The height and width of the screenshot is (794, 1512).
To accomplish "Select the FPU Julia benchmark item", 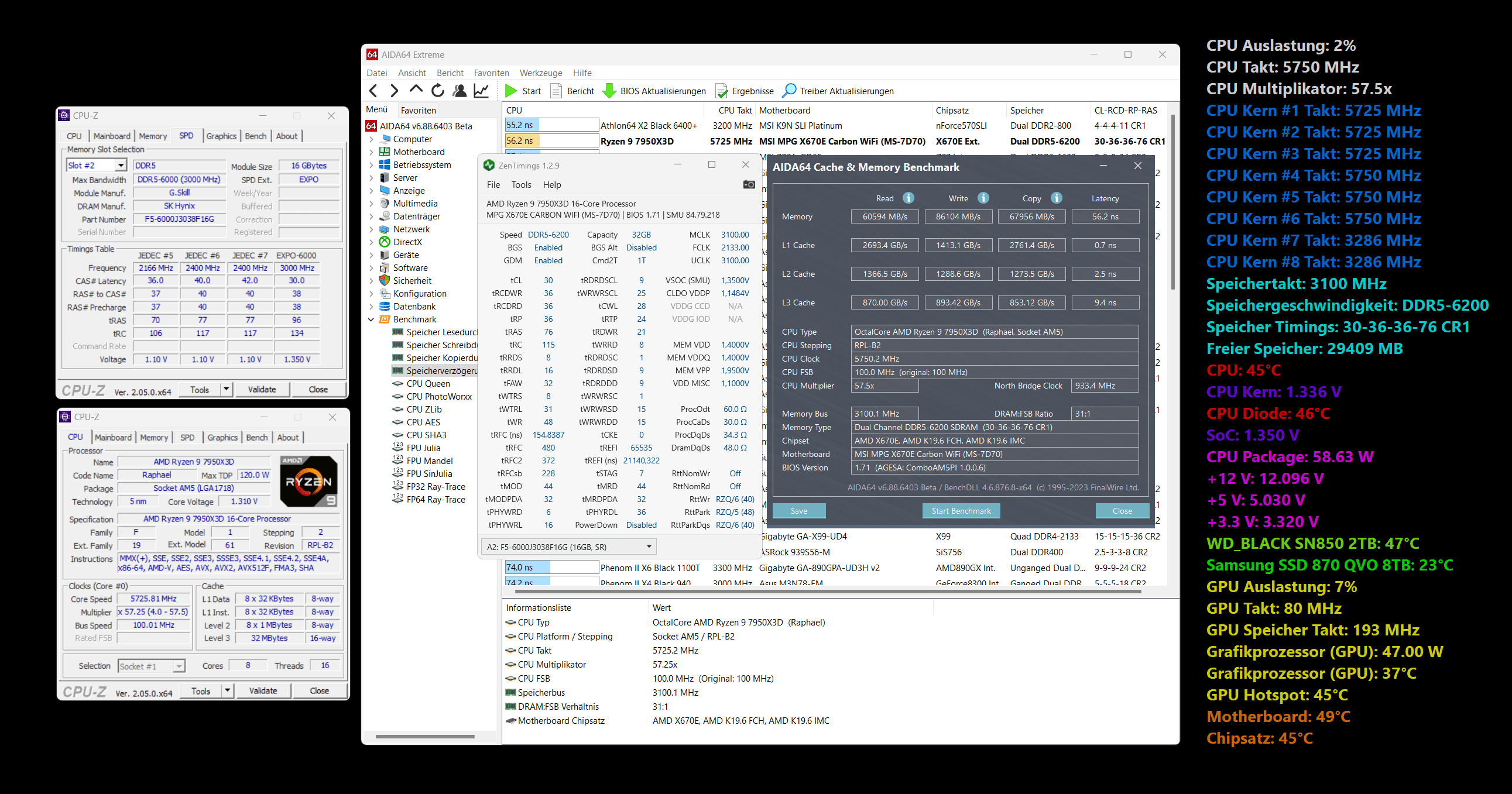I will [423, 448].
